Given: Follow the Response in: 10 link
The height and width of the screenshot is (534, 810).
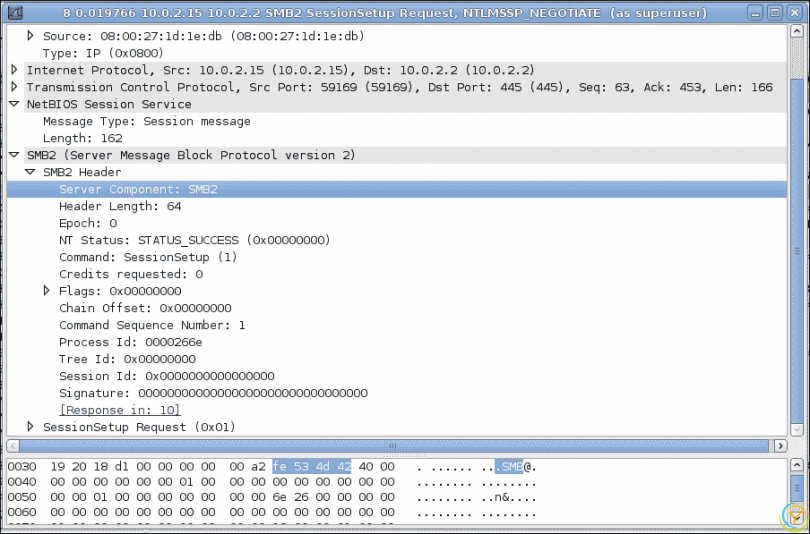Looking at the screenshot, I should [119, 410].
